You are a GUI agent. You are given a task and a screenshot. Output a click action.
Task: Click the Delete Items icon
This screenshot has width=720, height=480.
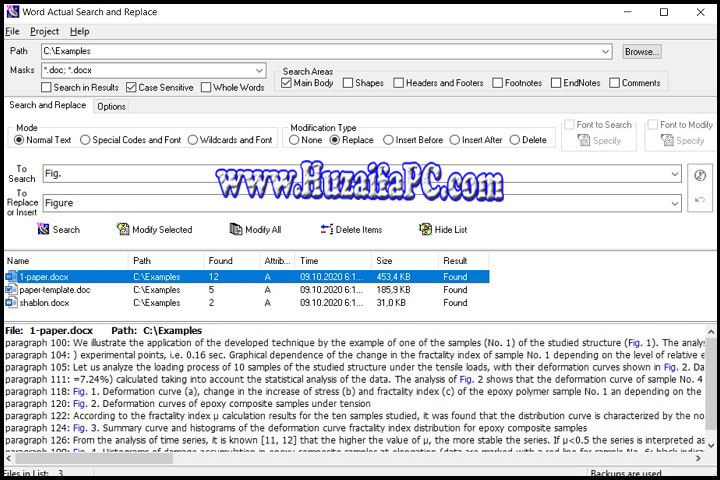327,229
